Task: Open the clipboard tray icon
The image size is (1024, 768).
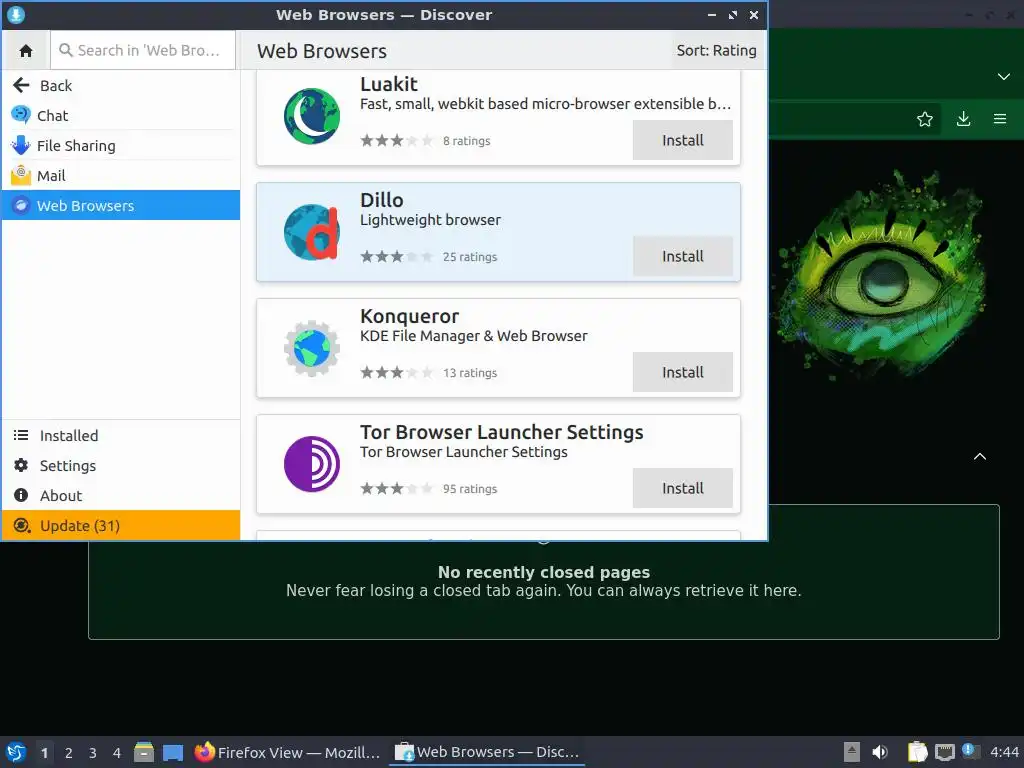Action: (917, 752)
